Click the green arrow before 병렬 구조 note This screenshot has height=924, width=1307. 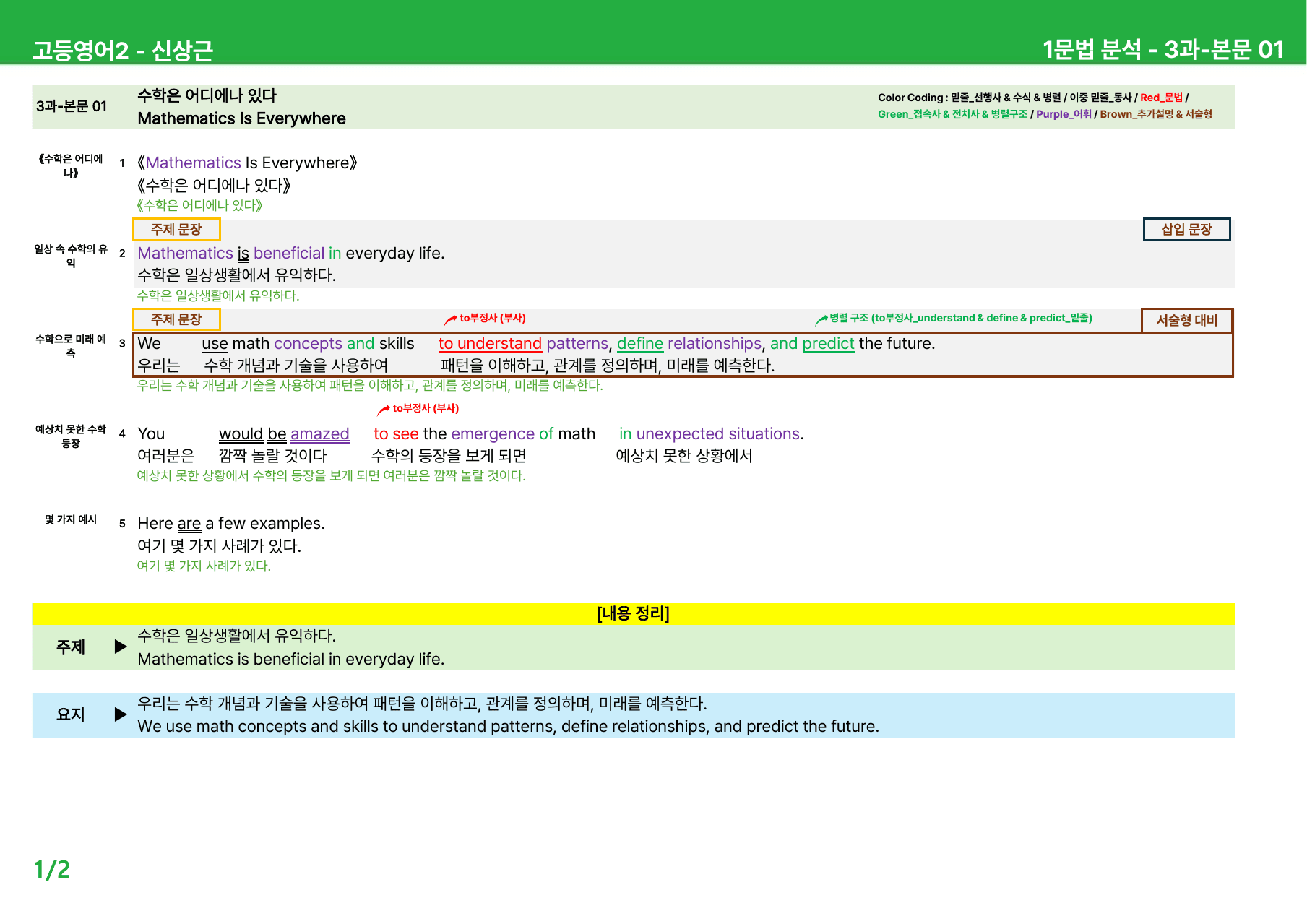(821, 319)
